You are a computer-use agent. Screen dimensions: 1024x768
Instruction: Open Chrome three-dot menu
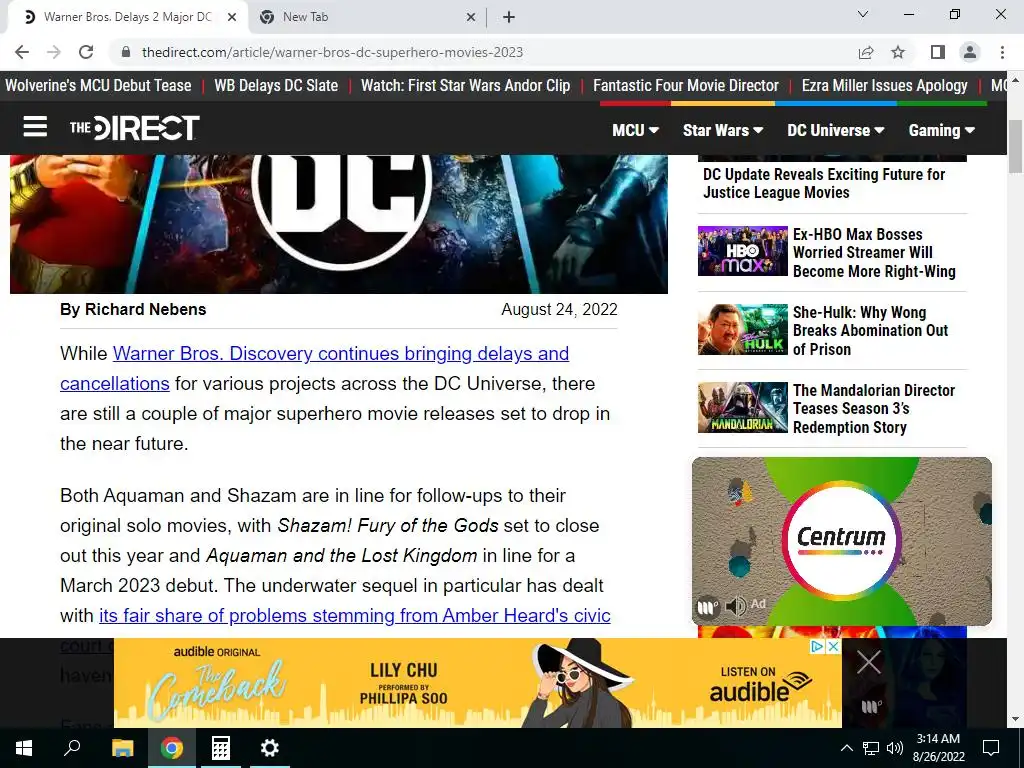(x=1002, y=52)
